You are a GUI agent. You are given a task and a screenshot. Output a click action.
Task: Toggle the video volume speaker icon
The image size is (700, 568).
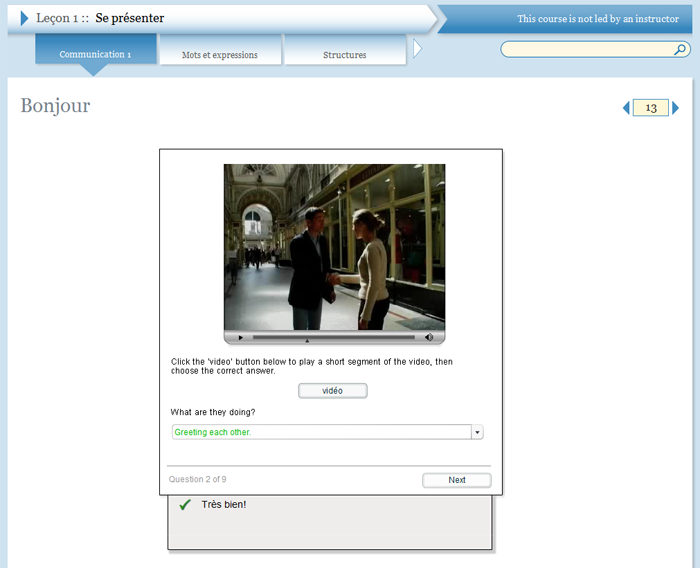[429, 337]
